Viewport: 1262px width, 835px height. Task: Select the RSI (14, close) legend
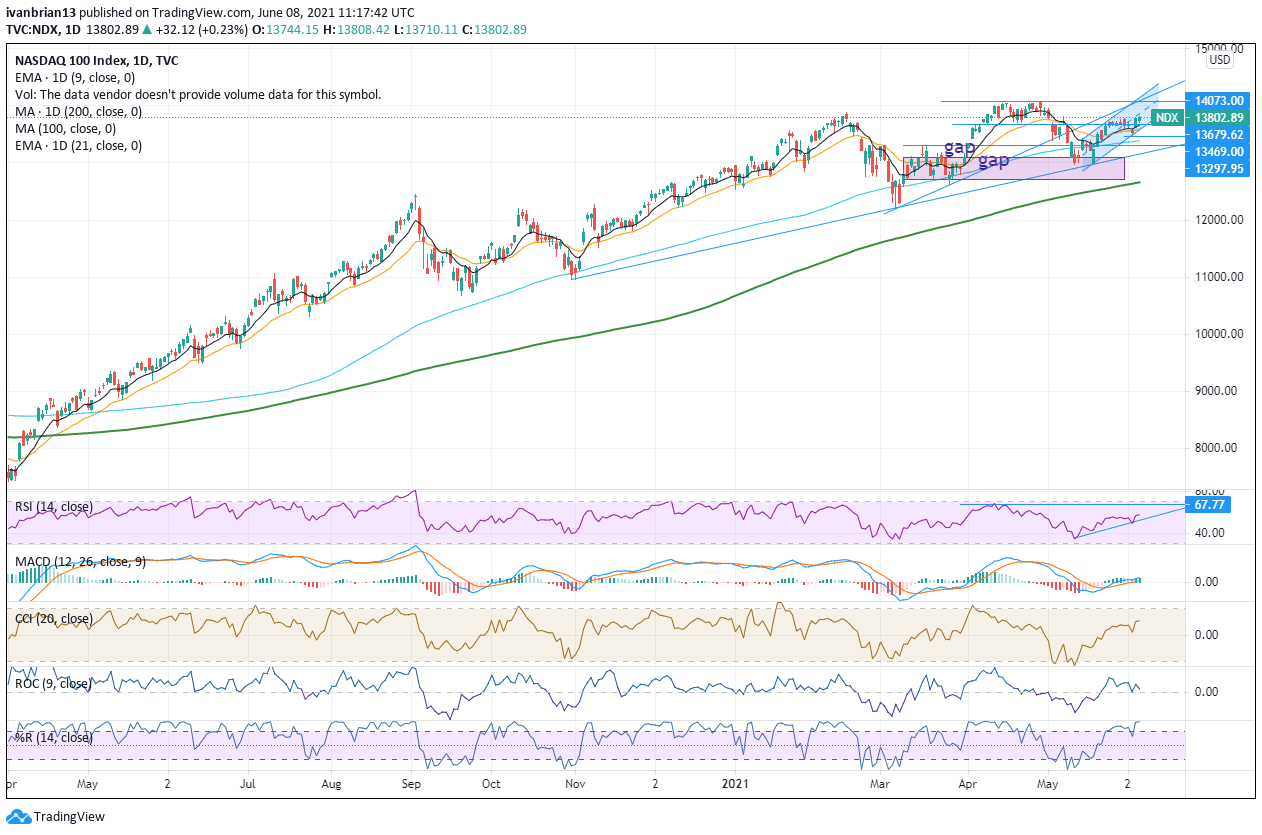pos(54,507)
